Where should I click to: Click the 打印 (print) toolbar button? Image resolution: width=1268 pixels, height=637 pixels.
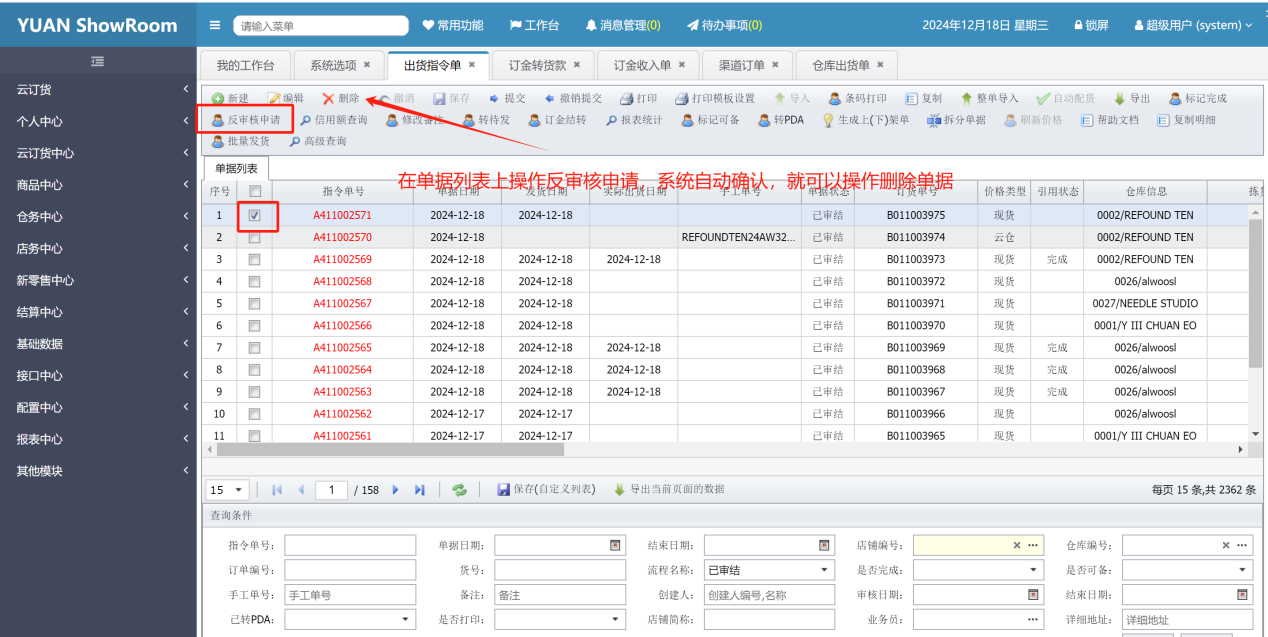click(638, 98)
